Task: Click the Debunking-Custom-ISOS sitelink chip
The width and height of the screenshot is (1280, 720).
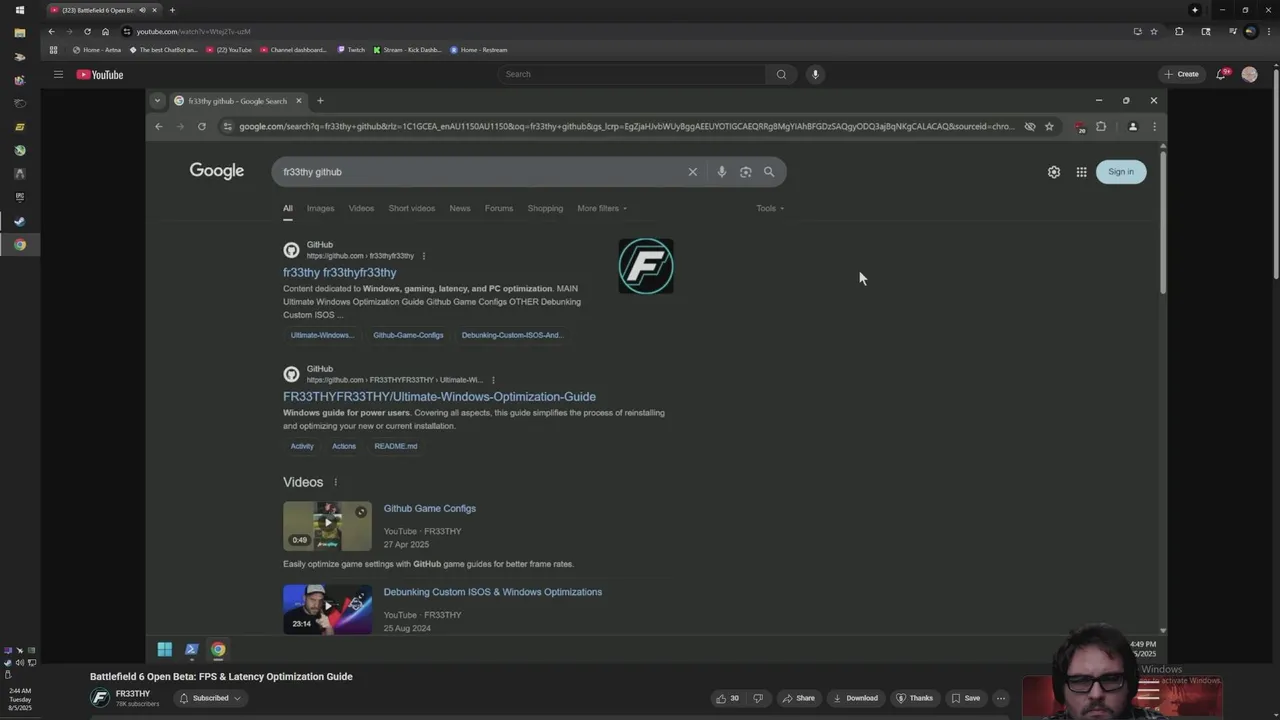Action: (x=512, y=335)
